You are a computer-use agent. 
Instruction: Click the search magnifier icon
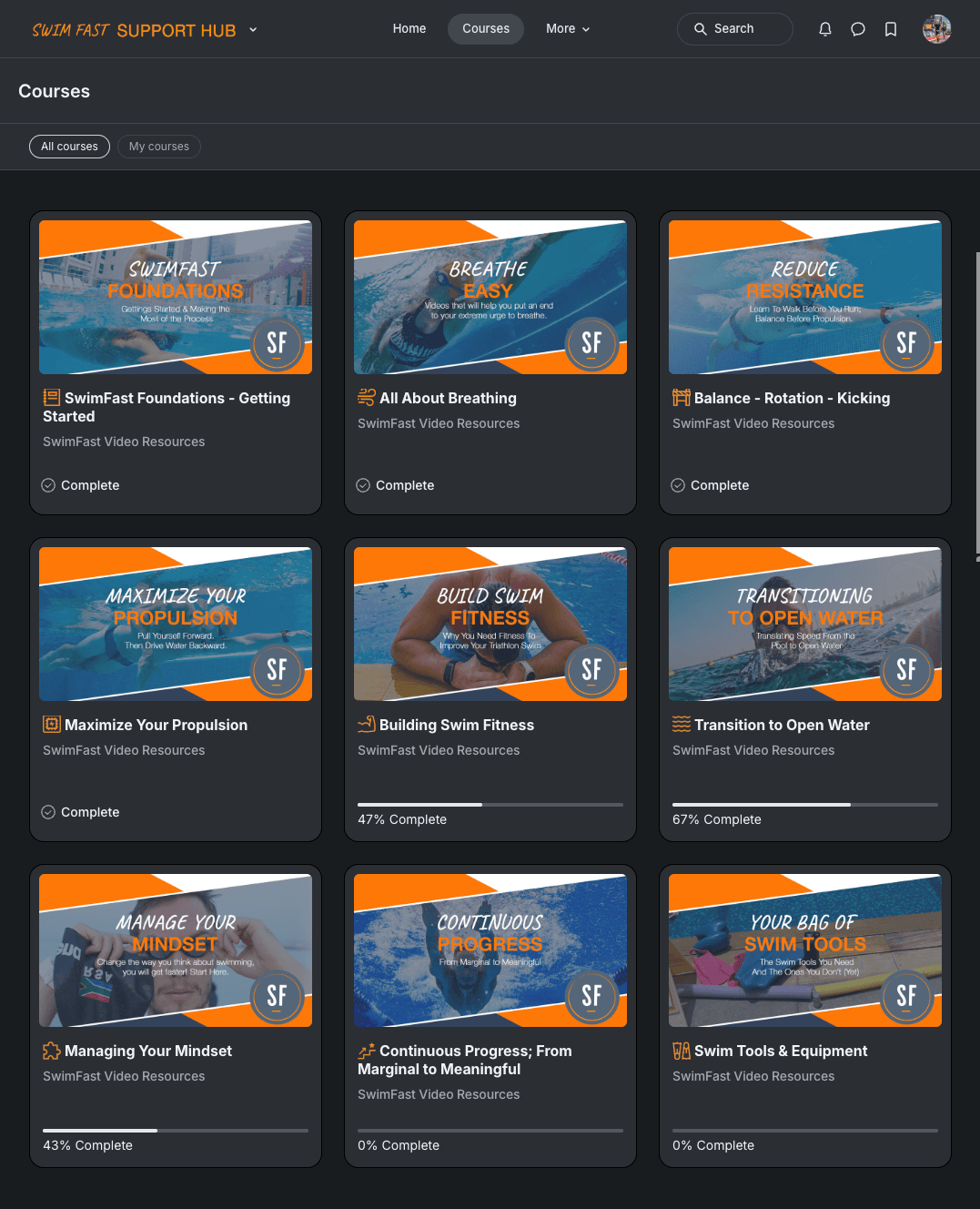[x=701, y=28]
